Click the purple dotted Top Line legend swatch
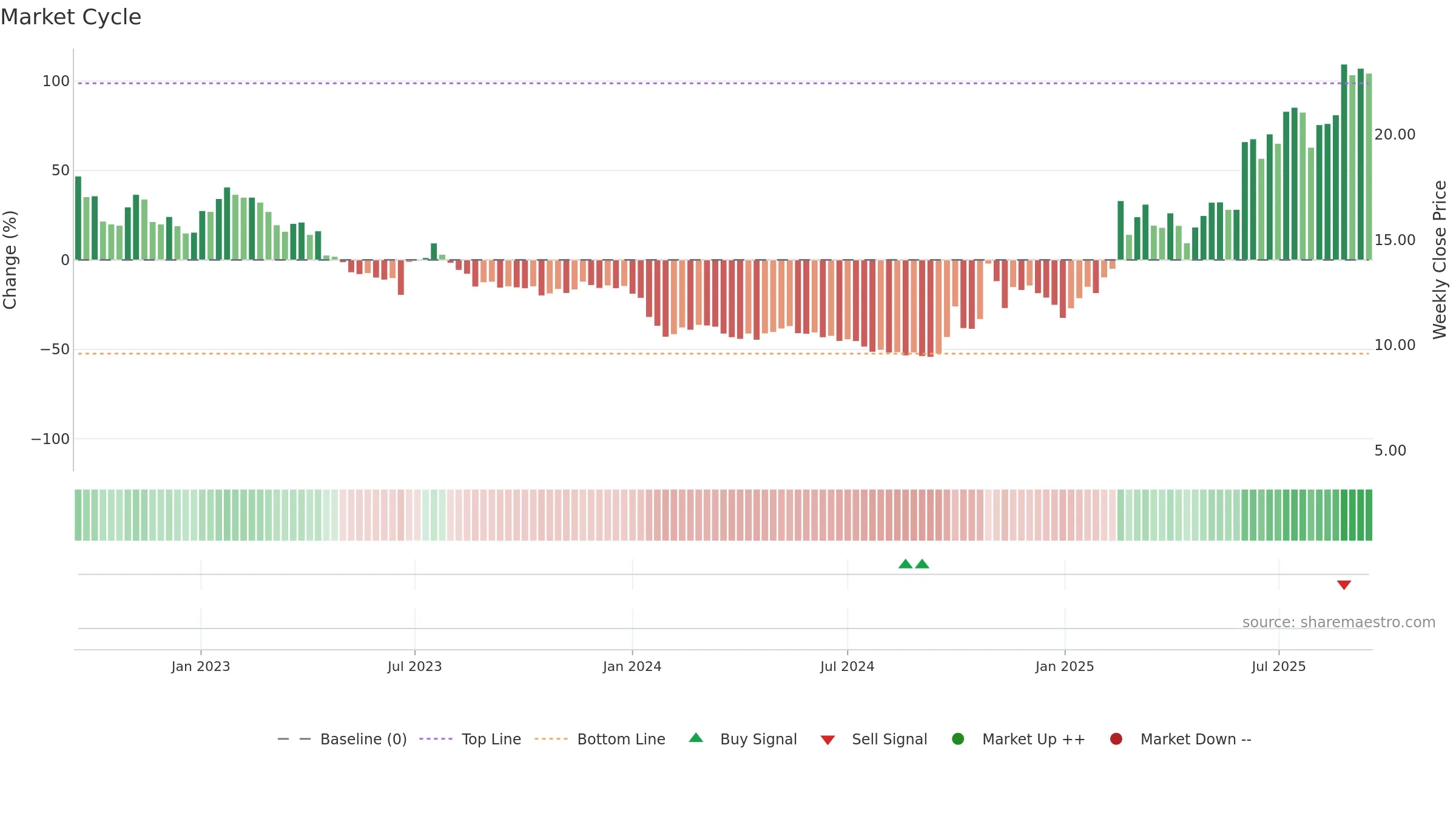This screenshot has height=819, width=1456. (x=436, y=739)
